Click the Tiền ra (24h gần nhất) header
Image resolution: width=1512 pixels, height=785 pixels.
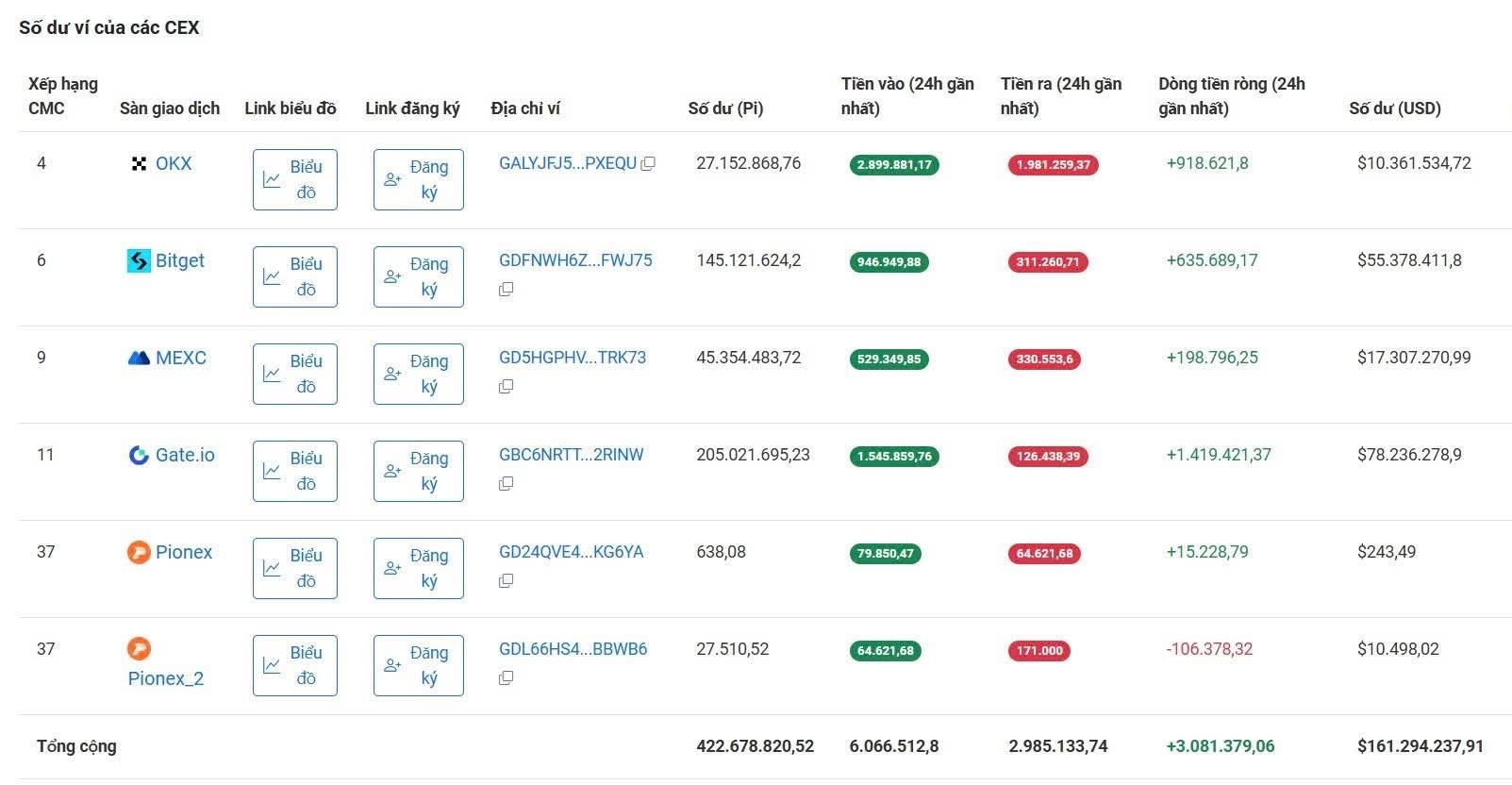tap(1061, 96)
